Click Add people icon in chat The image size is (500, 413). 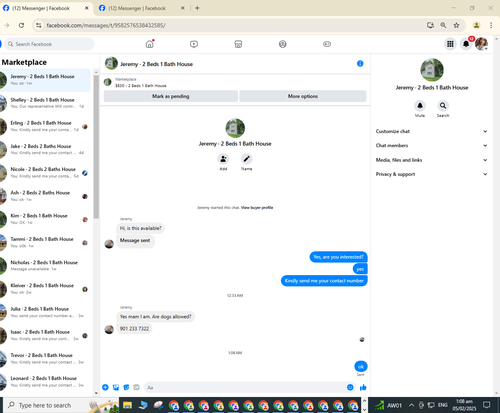pos(223,159)
